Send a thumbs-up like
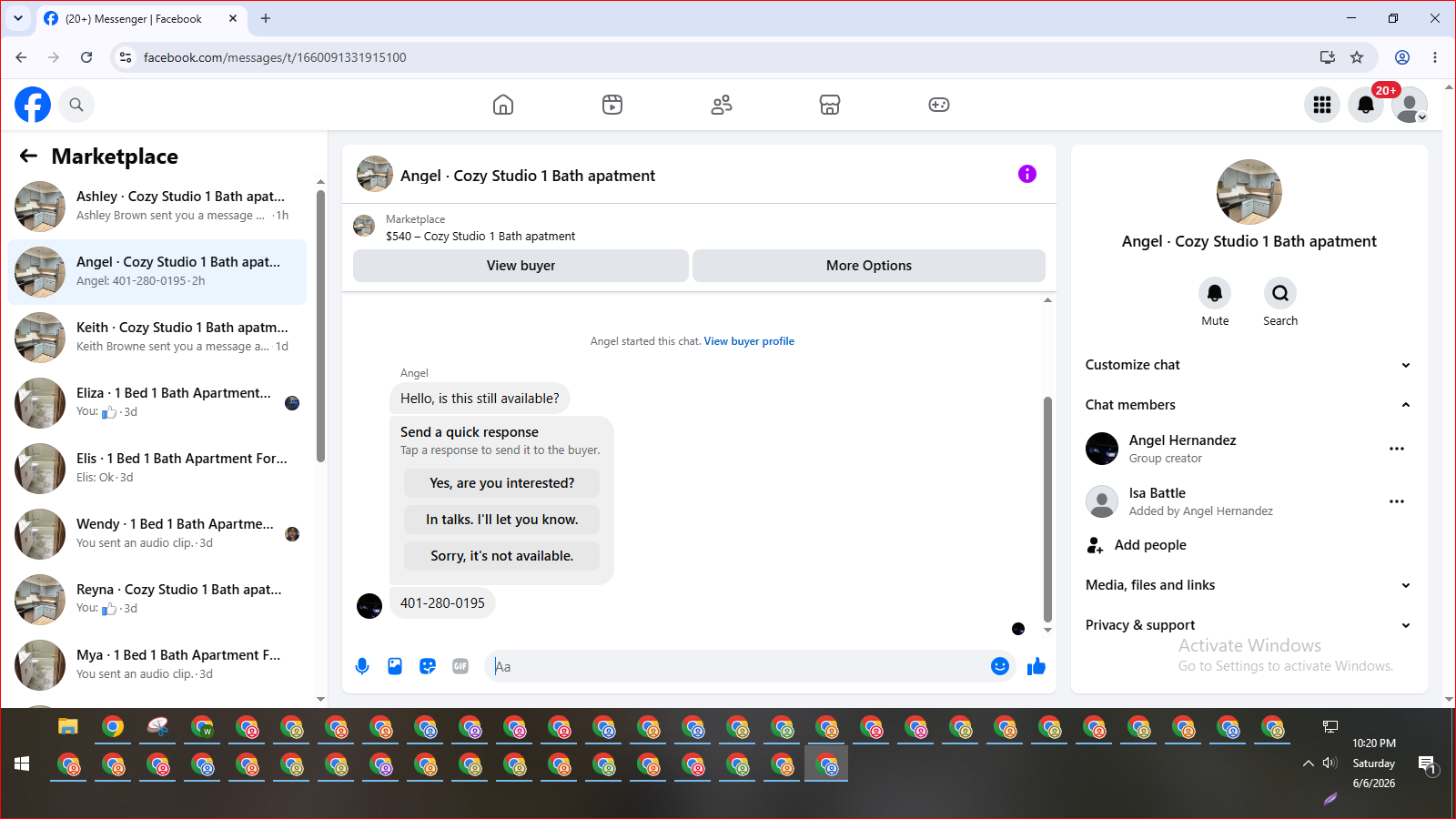The image size is (1456, 819). tap(1036, 666)
